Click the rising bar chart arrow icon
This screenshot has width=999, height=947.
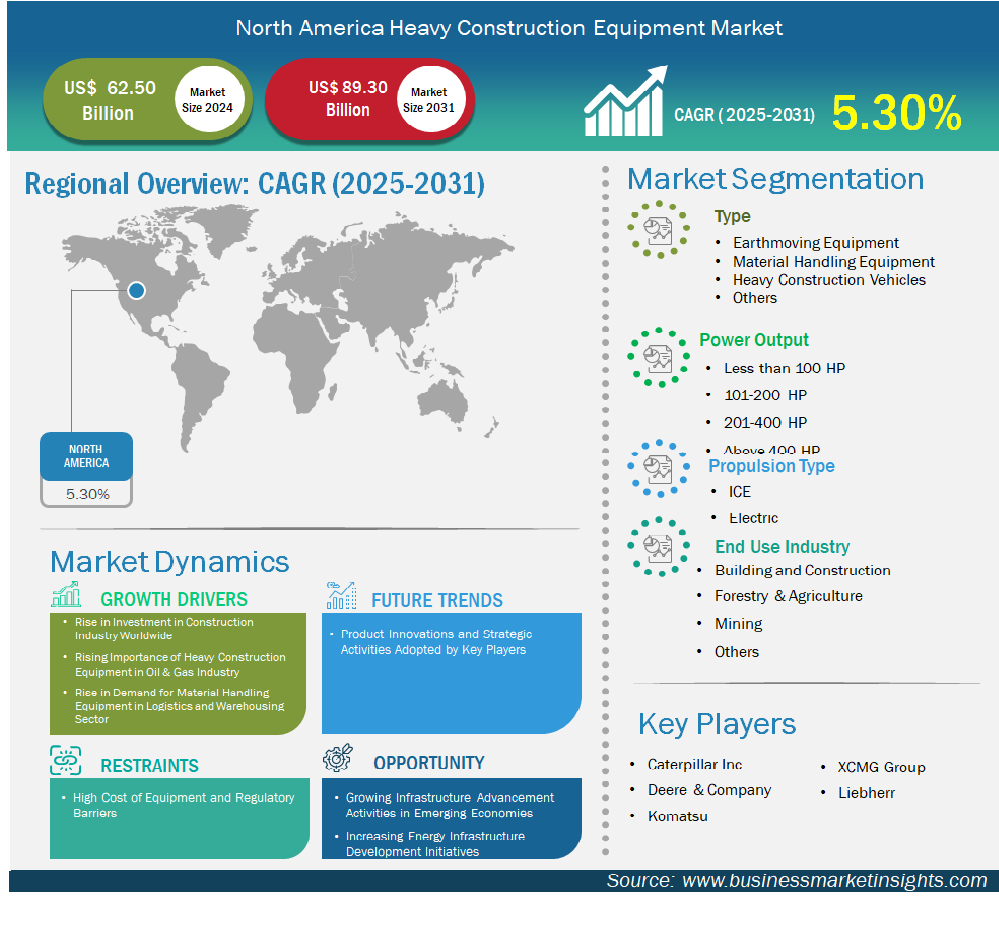tap(626, 101)
